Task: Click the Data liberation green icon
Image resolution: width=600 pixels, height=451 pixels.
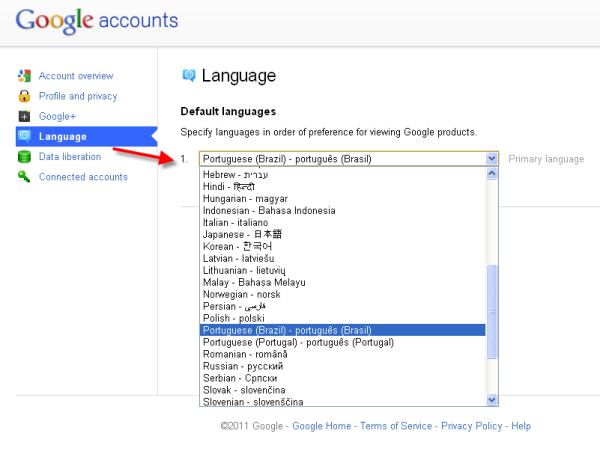Action: pos(24,157)
